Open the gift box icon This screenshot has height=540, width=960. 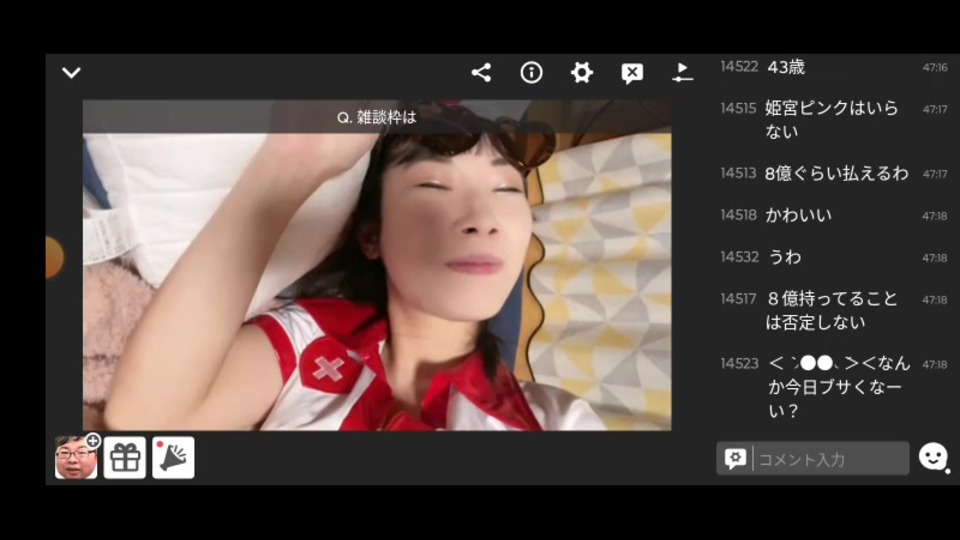(125, 457)
